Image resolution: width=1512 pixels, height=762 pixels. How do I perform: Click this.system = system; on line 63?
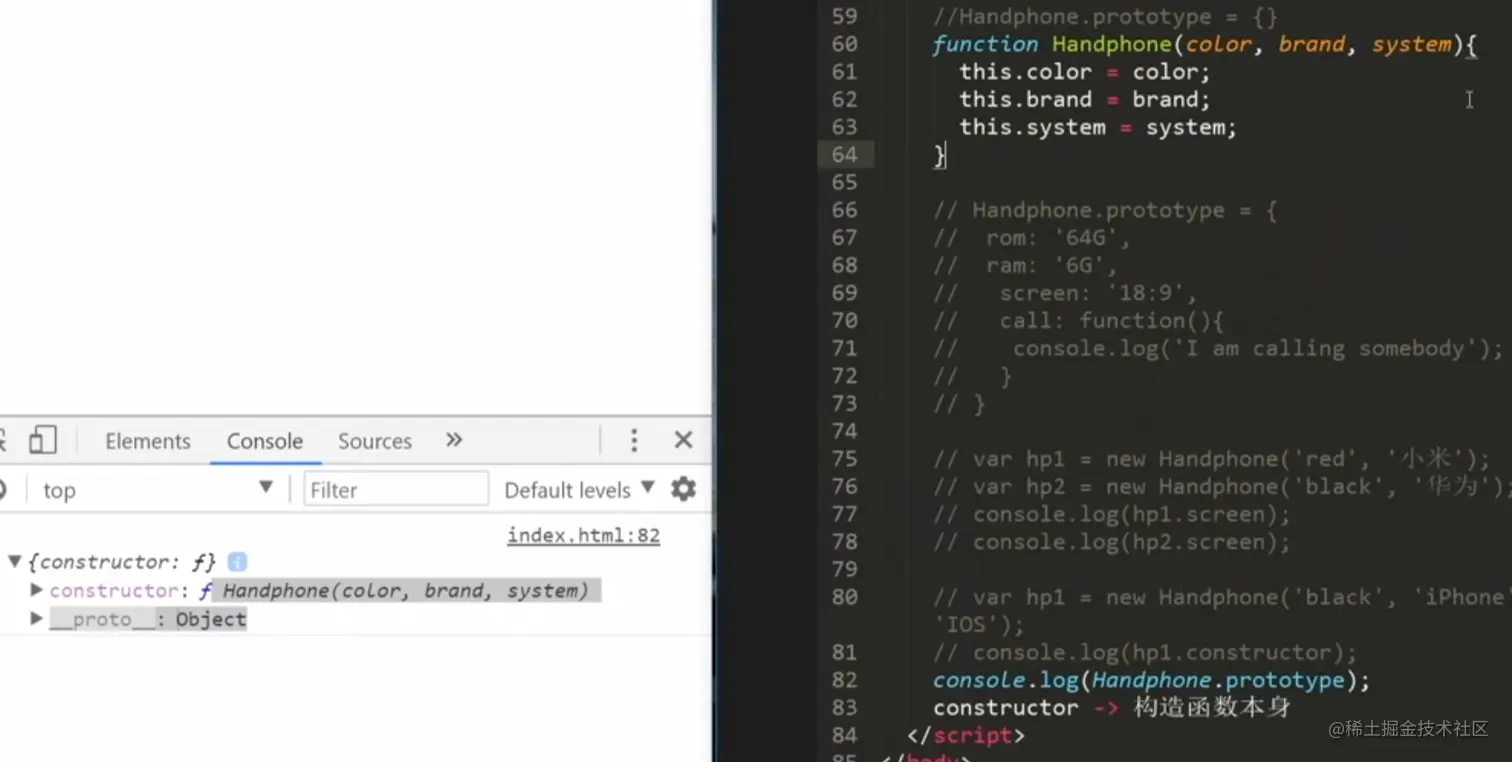(x=1098, y=127)
